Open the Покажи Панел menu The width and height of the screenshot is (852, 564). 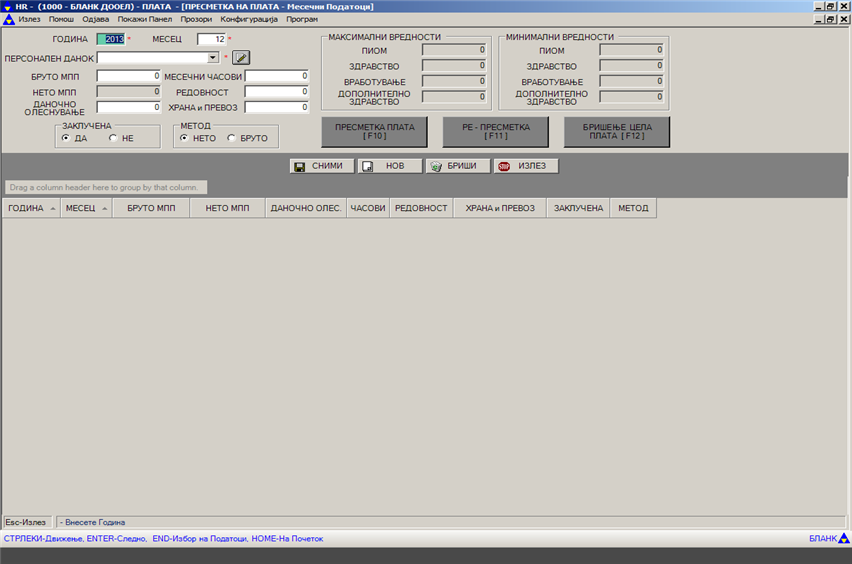pyautogui.click(x=144, y=19)
